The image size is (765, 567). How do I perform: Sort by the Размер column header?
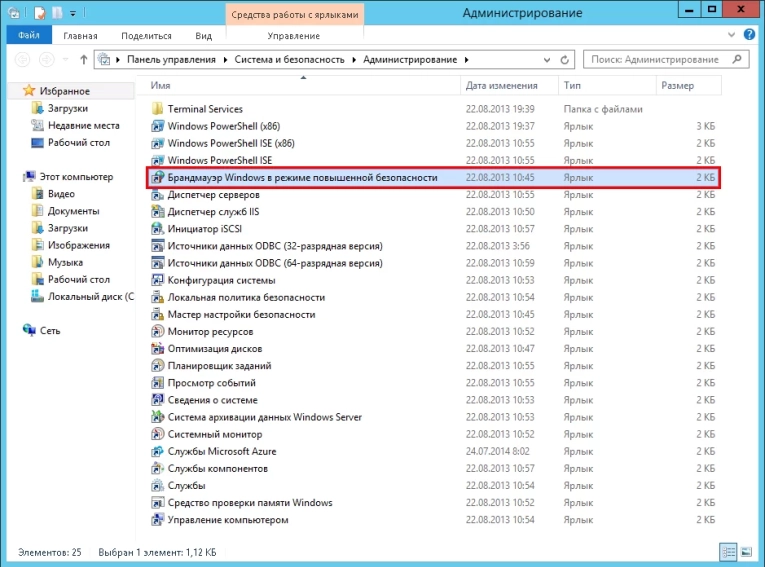coord(688,85)
